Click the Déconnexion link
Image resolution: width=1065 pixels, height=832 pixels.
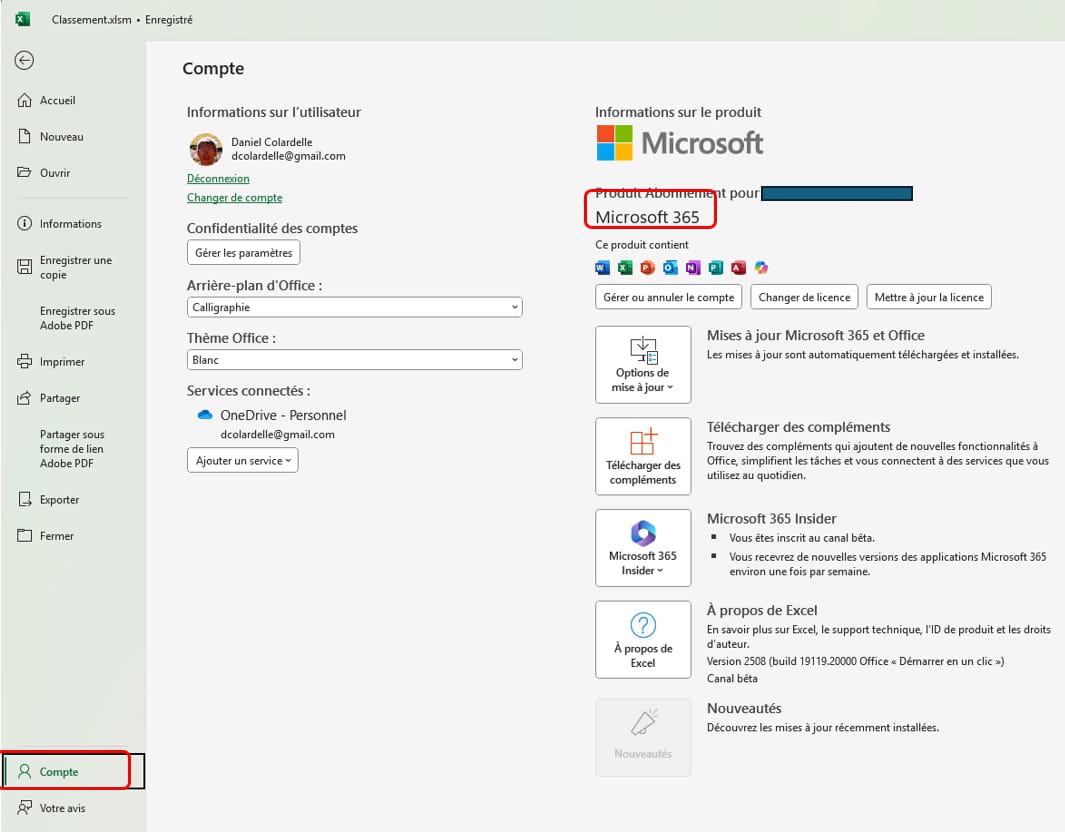[218, 179]
